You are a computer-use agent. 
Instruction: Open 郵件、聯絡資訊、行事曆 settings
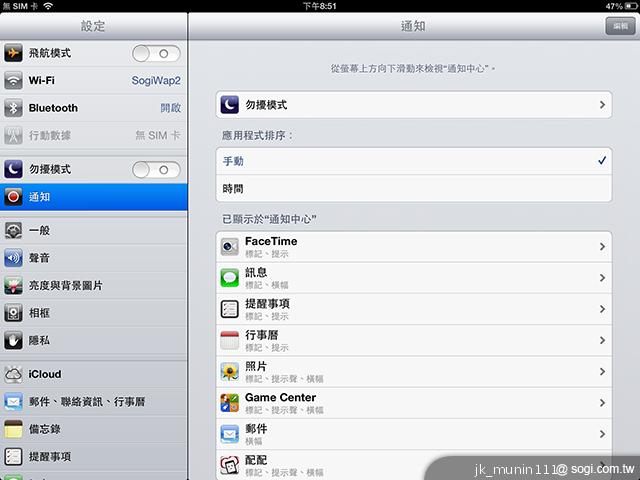pos(93,402)
